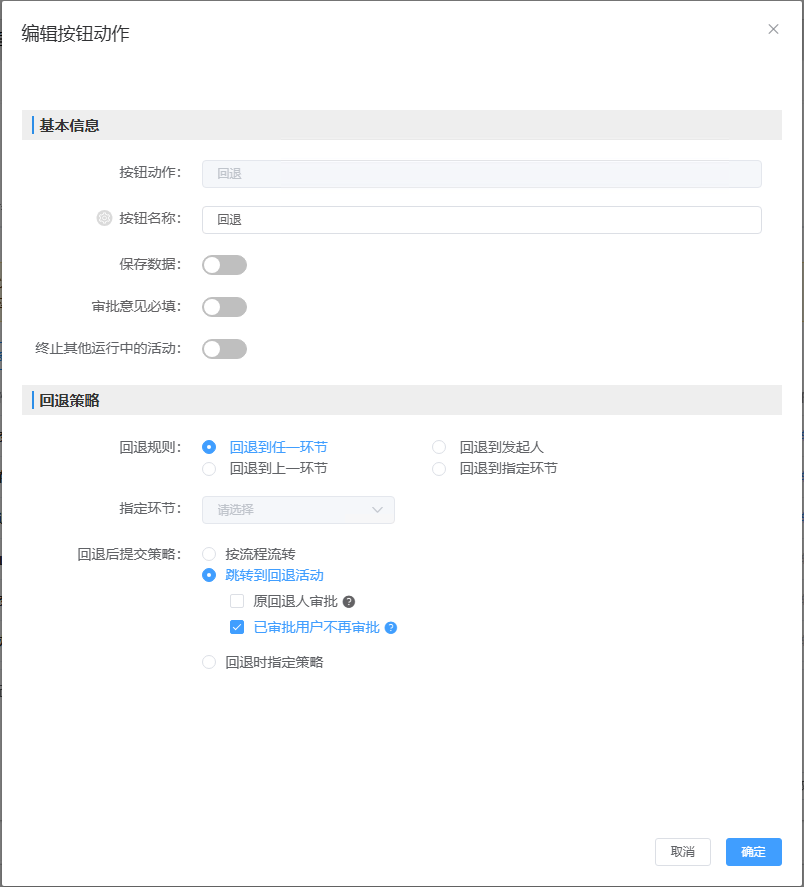Viewport: 804px width, 887px height.
Task: Select 按流程流转 submit strategy
Action: coord(209,554)
